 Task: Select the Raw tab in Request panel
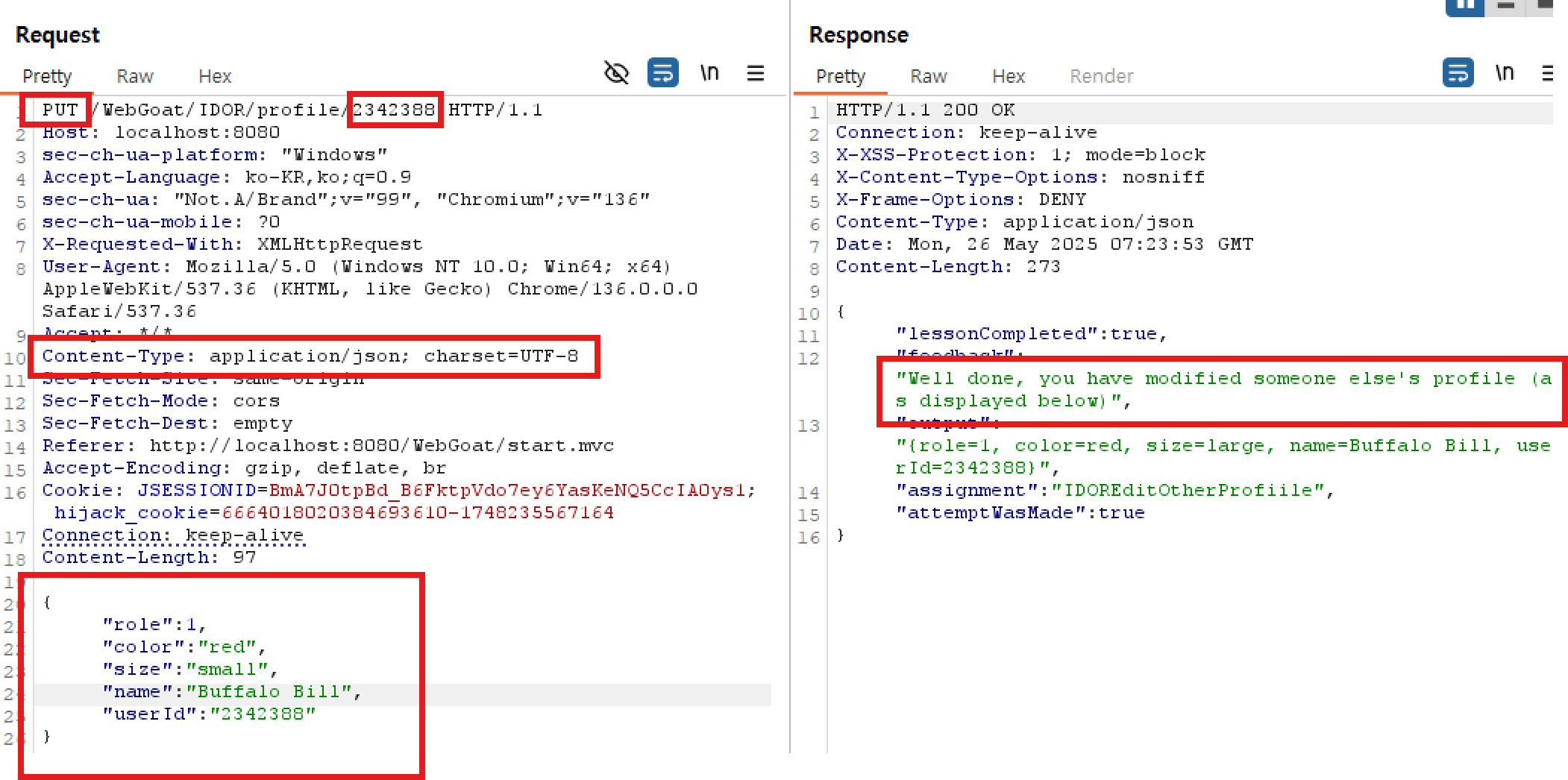coord(134,76)
